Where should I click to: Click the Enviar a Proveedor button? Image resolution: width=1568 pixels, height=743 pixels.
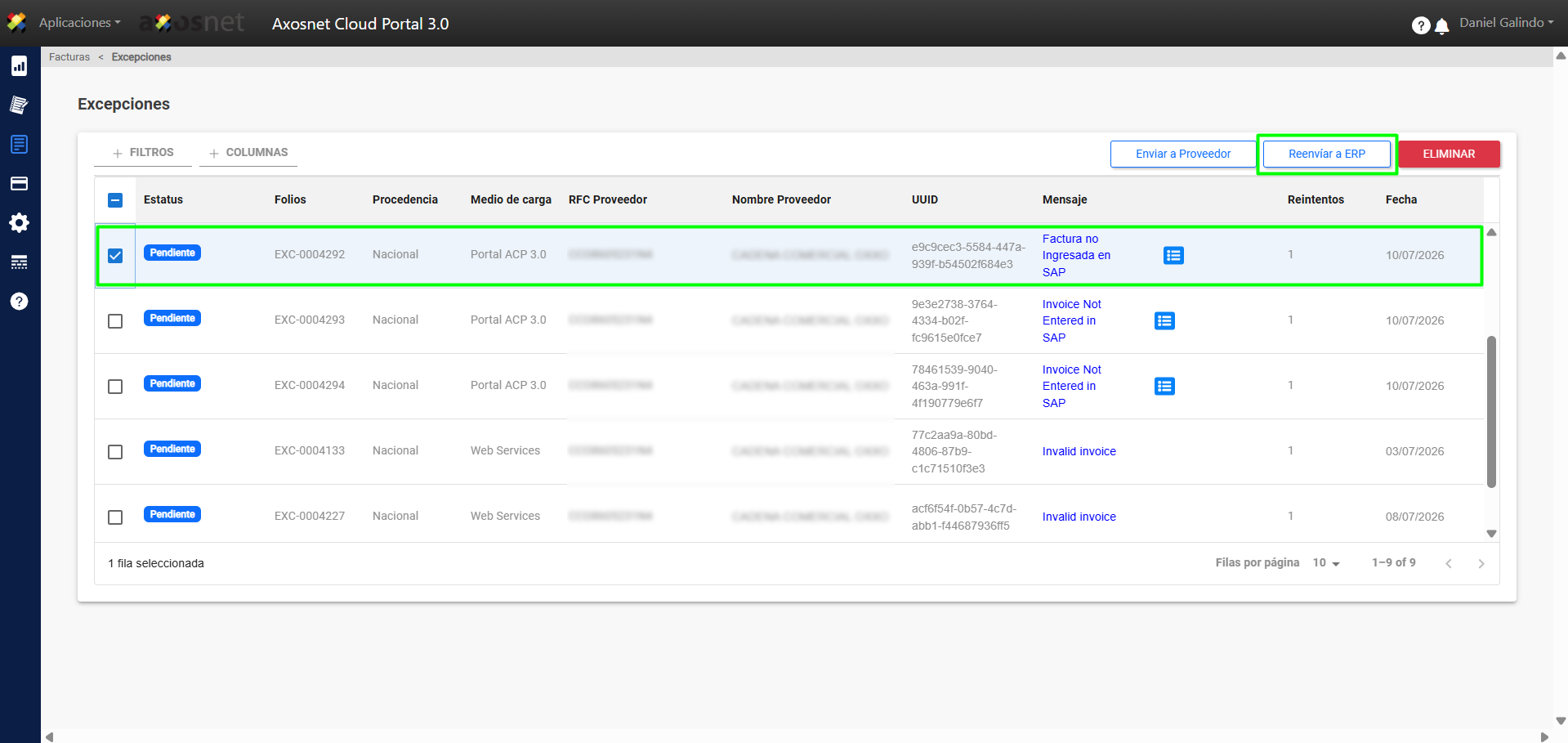[1183, 154]
